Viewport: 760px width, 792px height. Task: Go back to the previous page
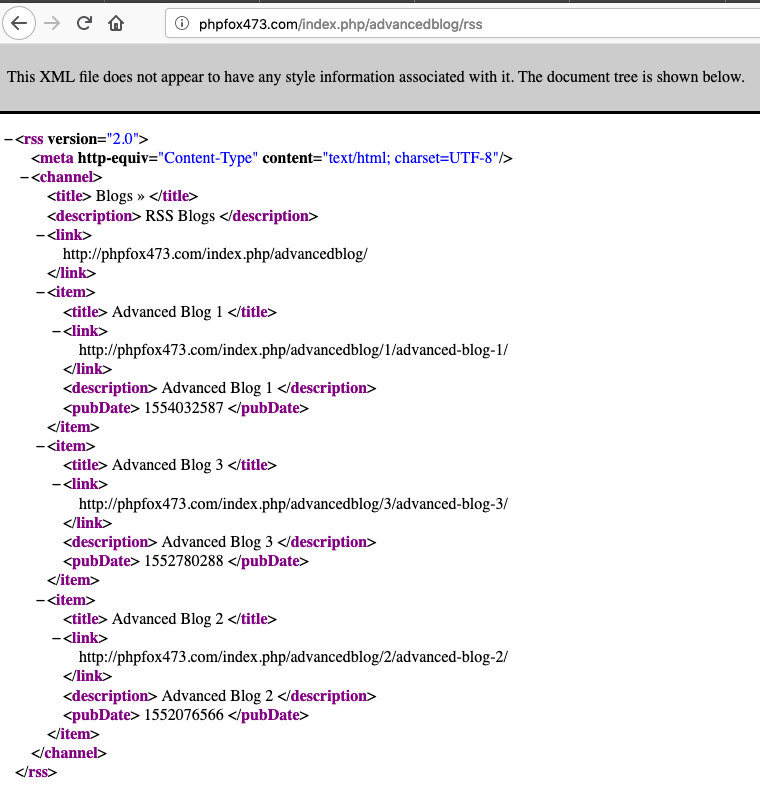tap(19, 23)
